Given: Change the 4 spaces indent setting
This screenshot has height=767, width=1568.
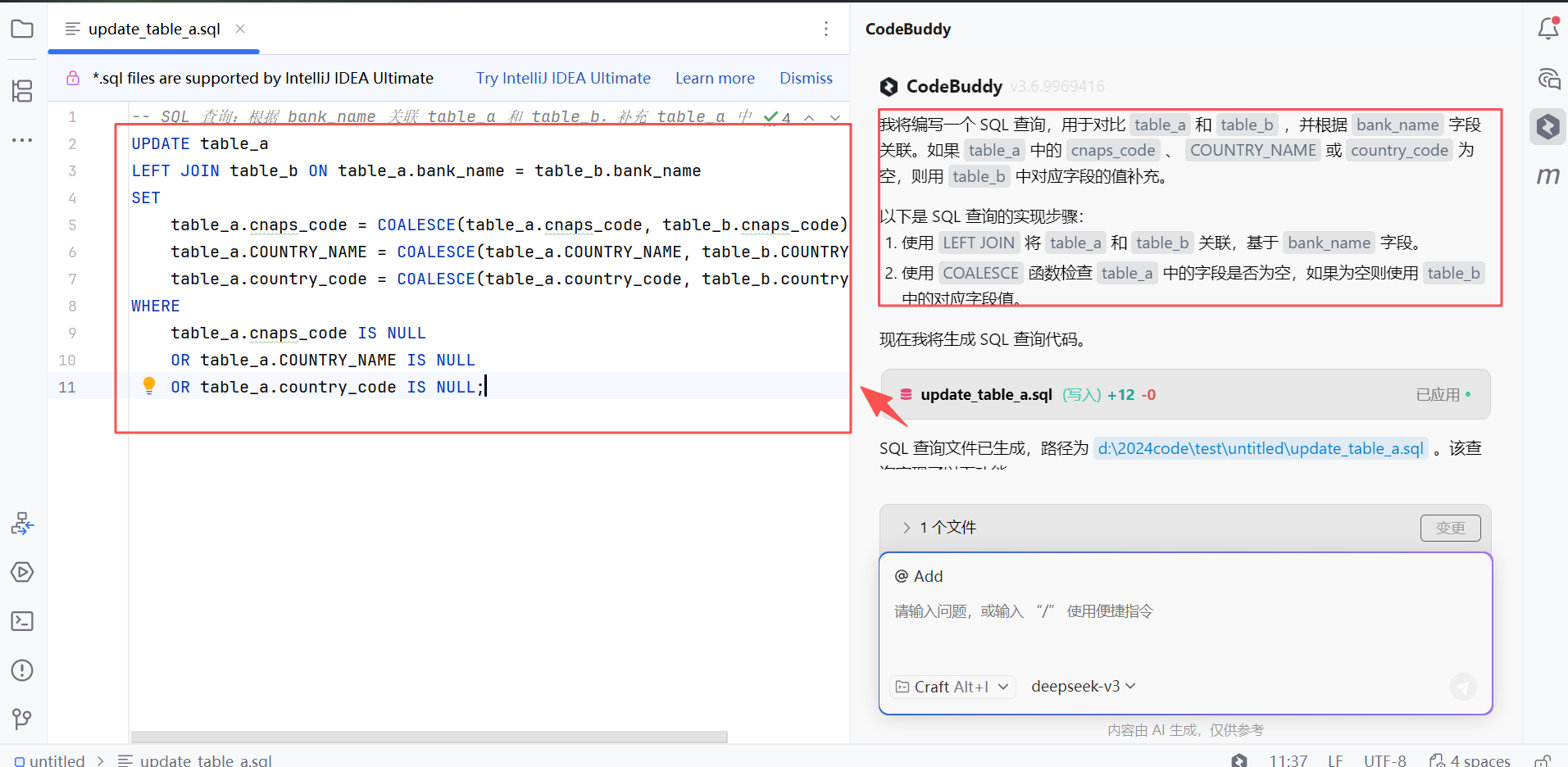Looking at the screenshot, I should 1470,760.
